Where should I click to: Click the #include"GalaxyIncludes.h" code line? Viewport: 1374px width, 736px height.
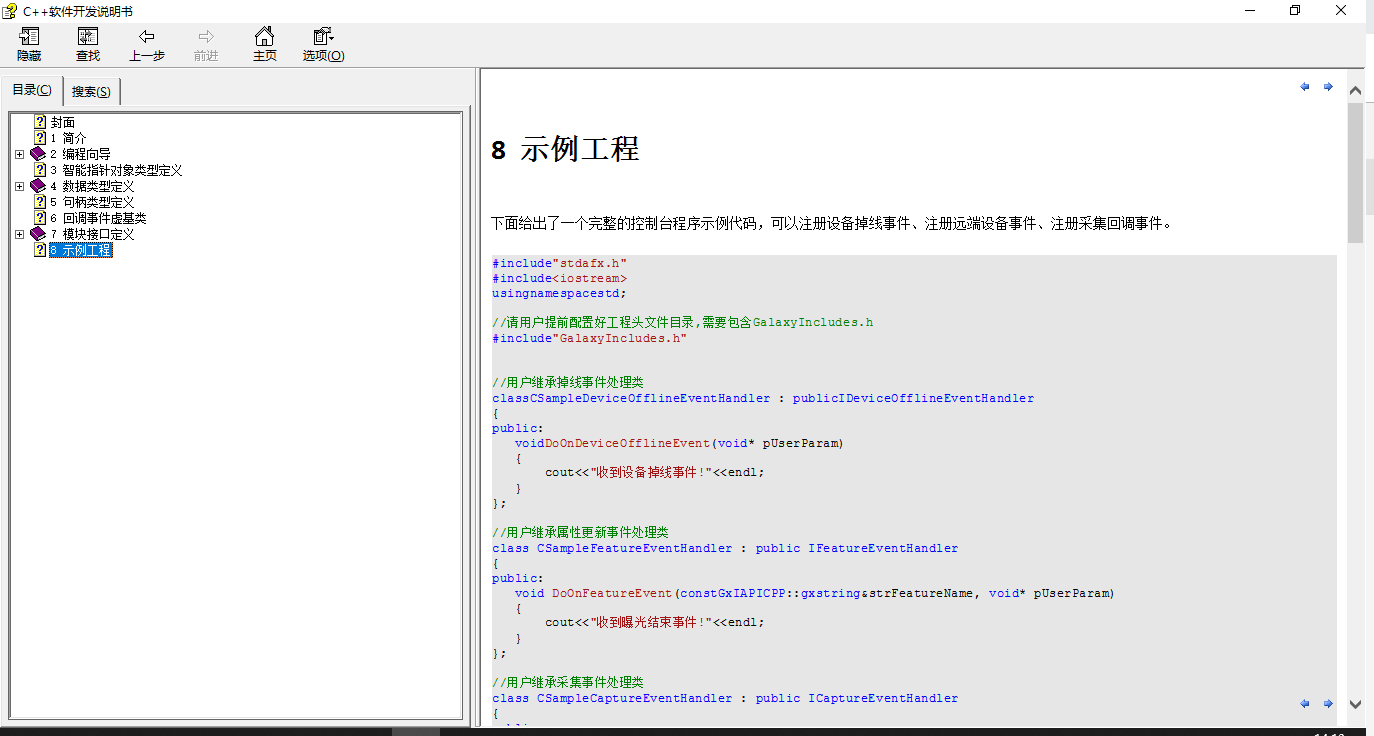589,338
